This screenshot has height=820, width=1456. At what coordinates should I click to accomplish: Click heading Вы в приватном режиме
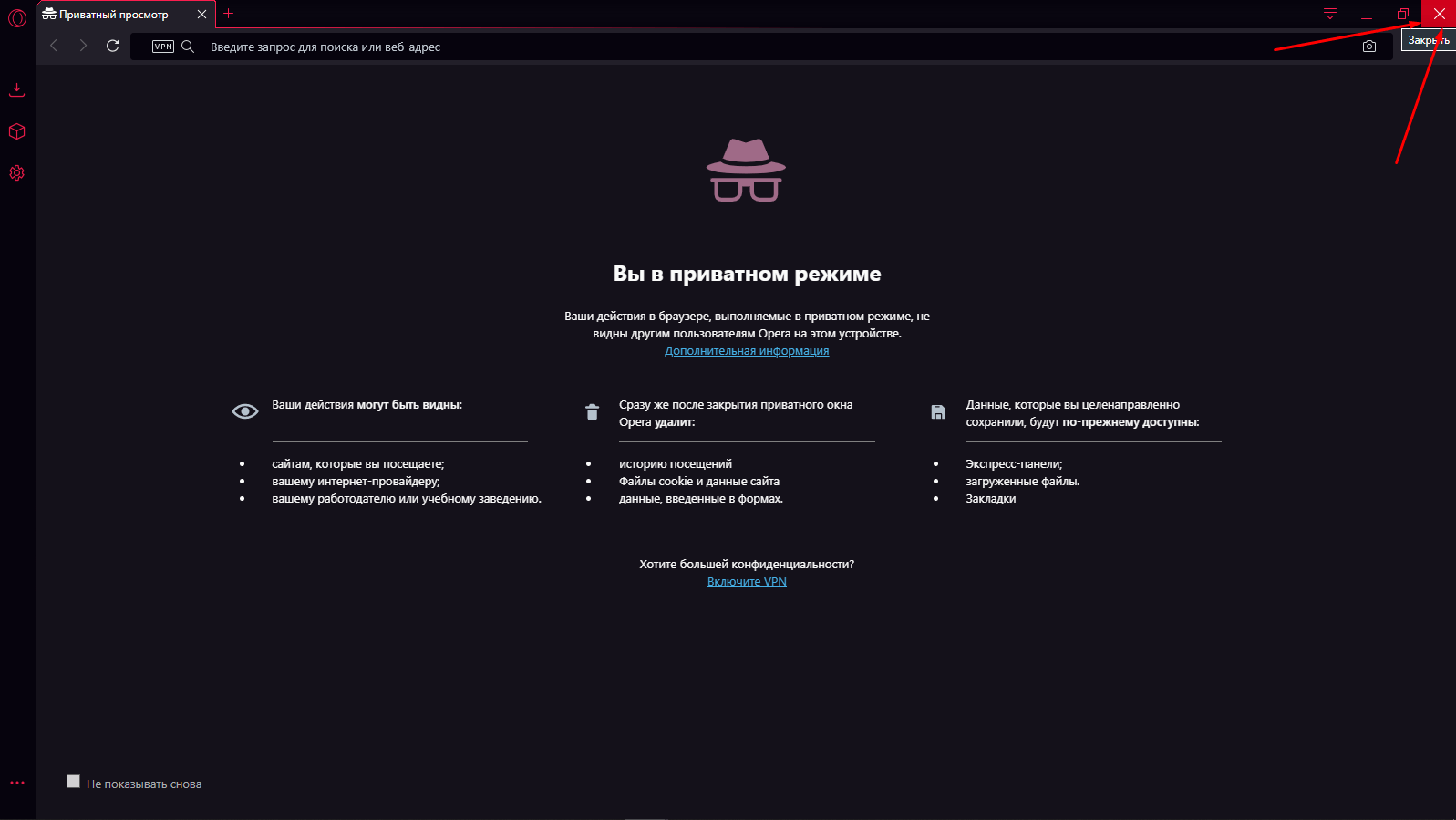(747, 274)
